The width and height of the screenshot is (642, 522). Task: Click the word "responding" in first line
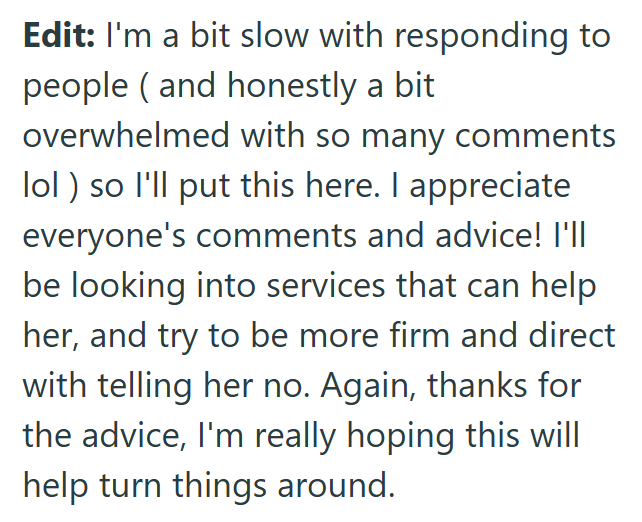(482, 39)
